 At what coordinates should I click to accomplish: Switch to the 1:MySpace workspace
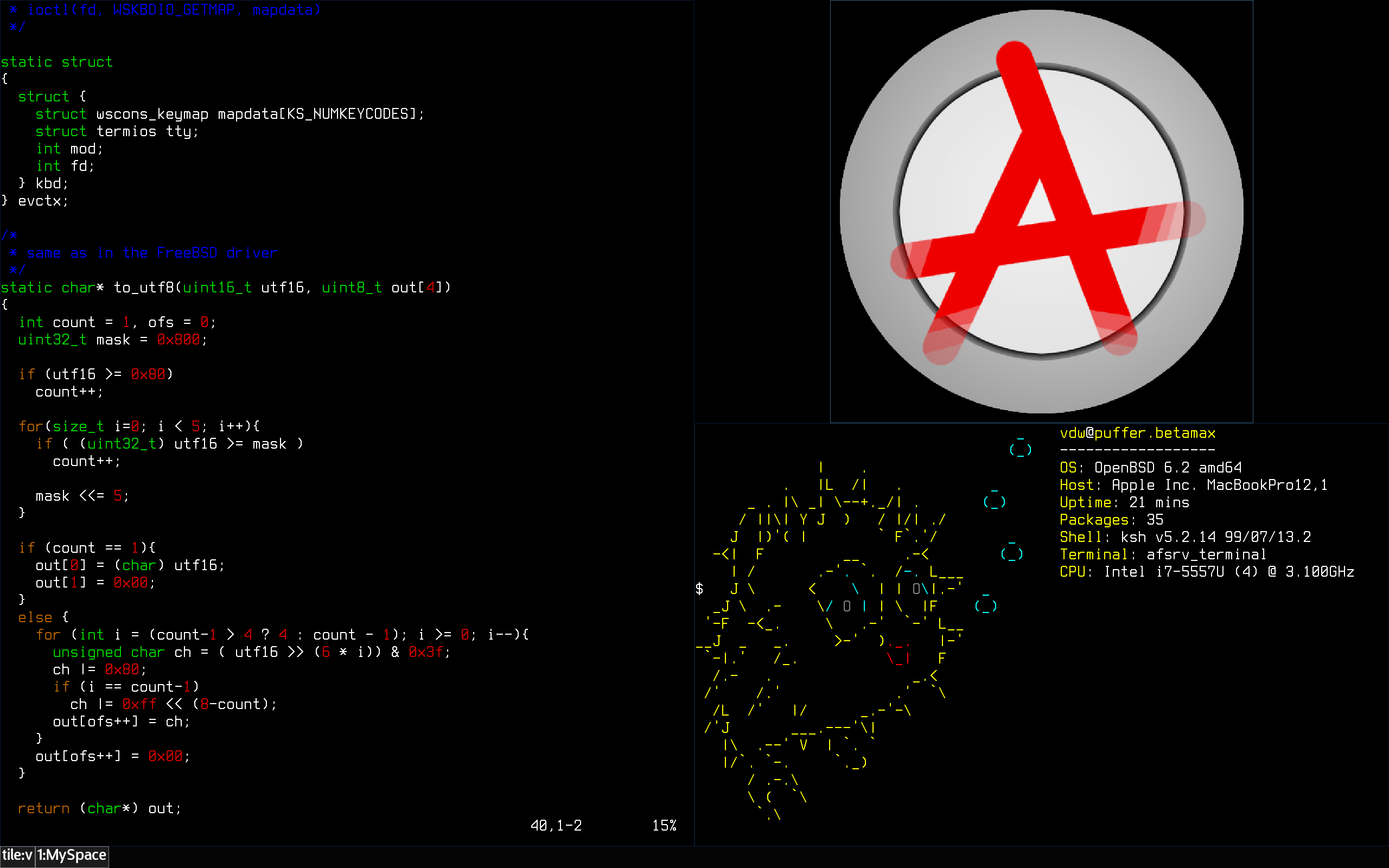point(72,856)
